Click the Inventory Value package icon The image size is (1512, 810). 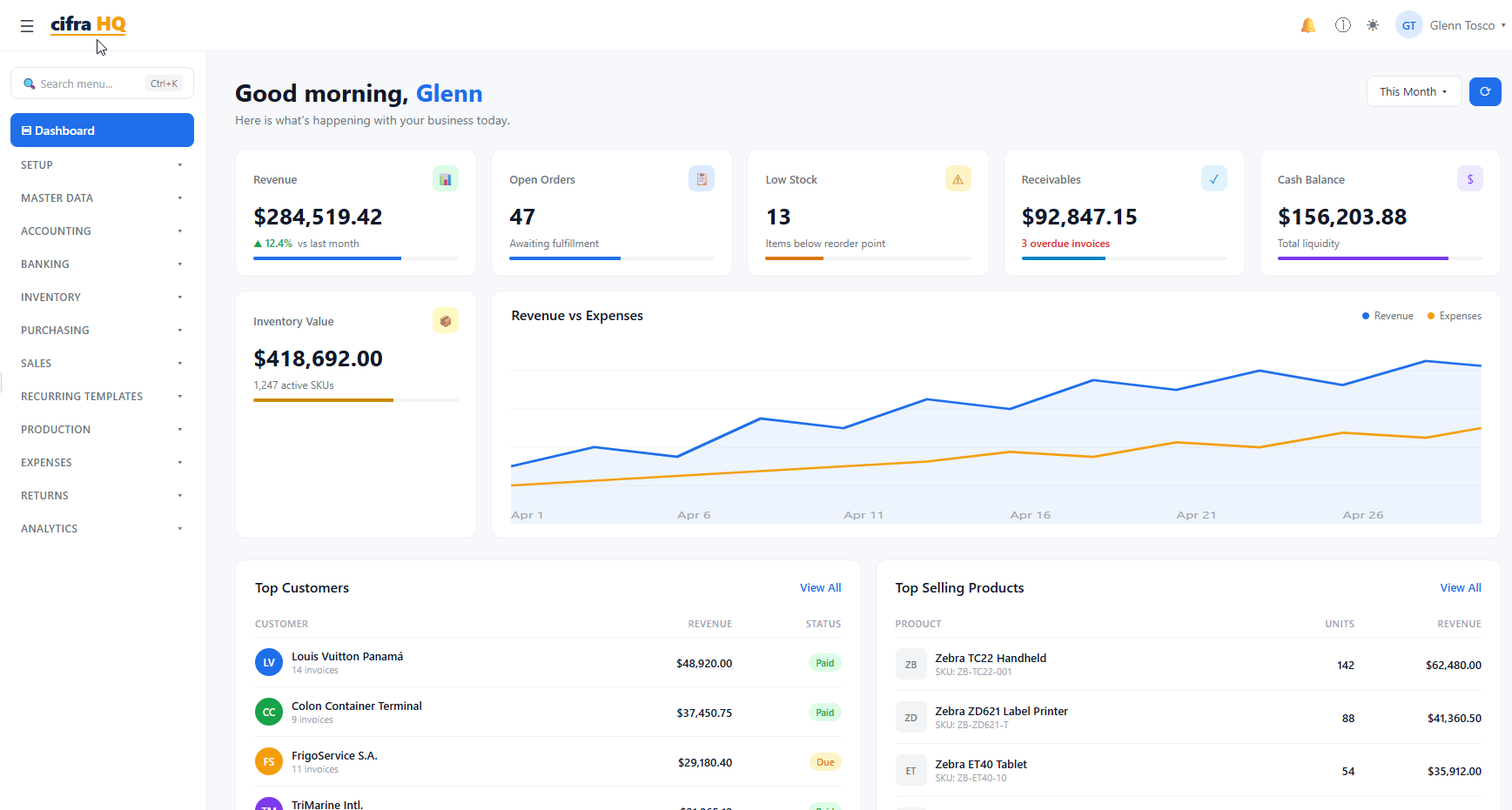point(445,320)
